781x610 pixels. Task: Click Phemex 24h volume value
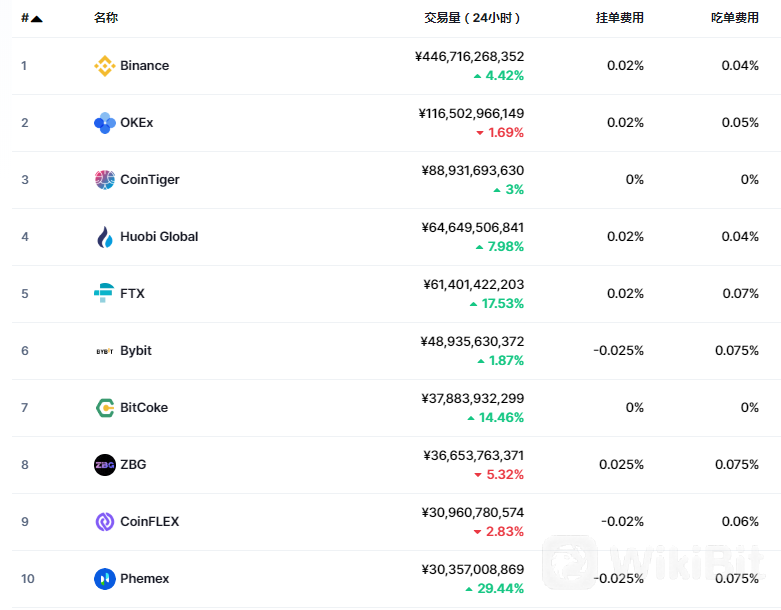(x=472, y=569)
